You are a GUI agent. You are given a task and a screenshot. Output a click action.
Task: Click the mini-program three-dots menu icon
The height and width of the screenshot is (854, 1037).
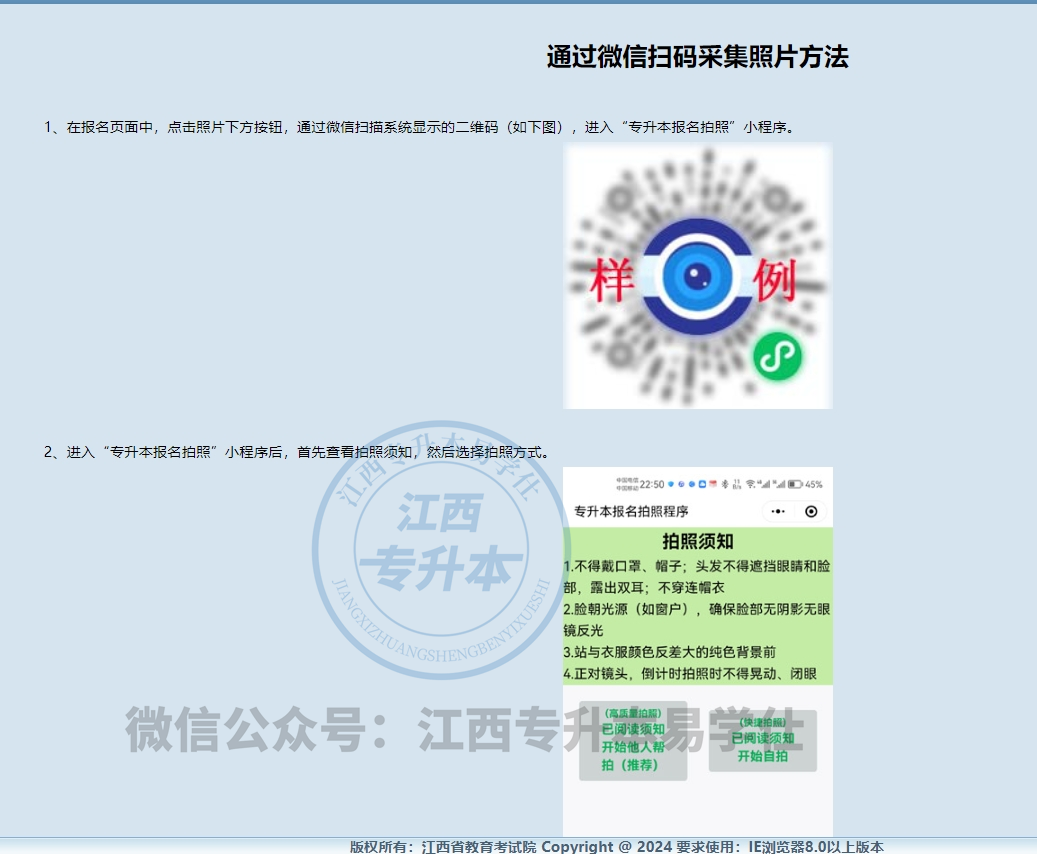click(x=778, y=511)
